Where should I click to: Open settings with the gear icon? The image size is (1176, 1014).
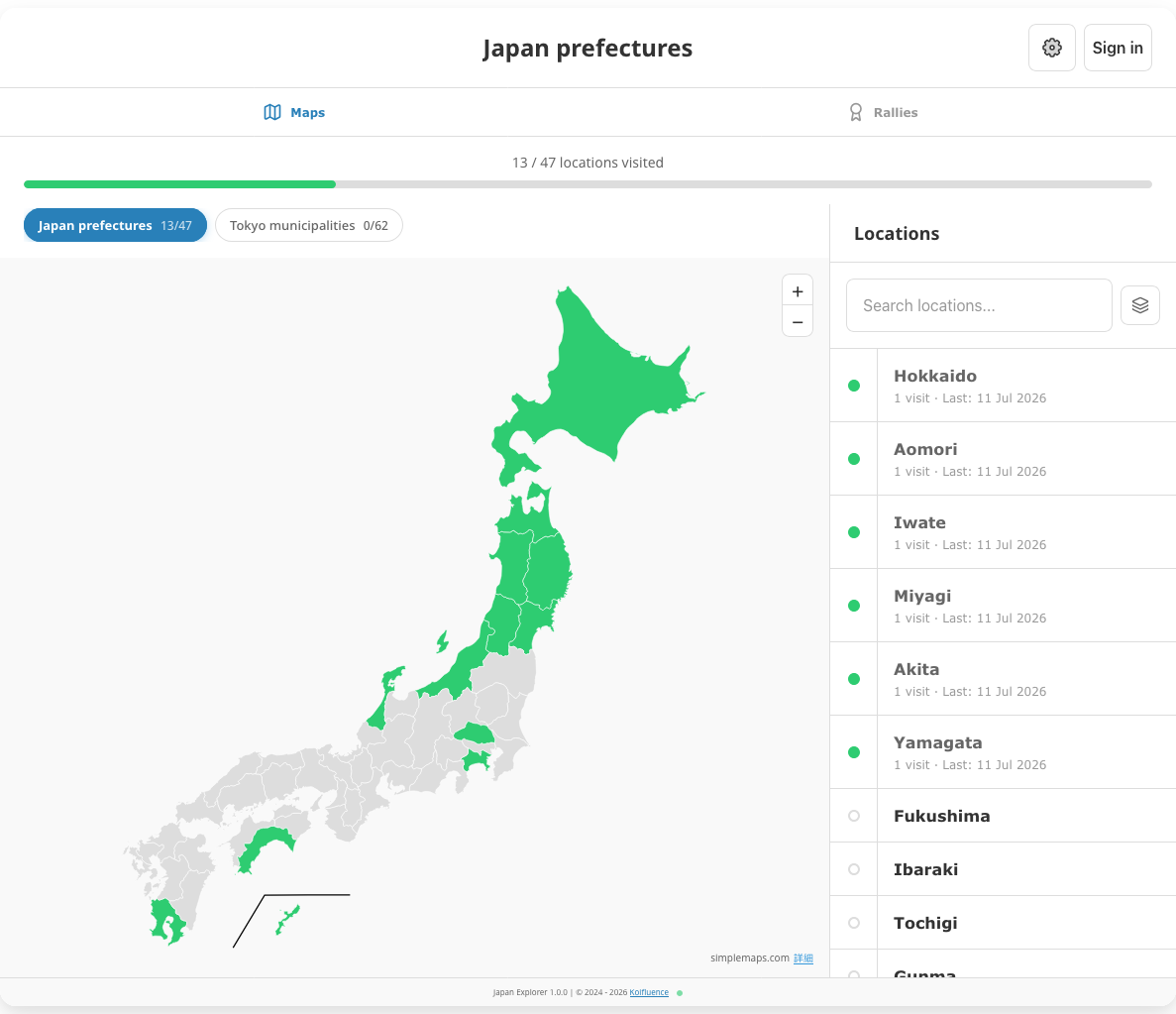point(1051,48)
